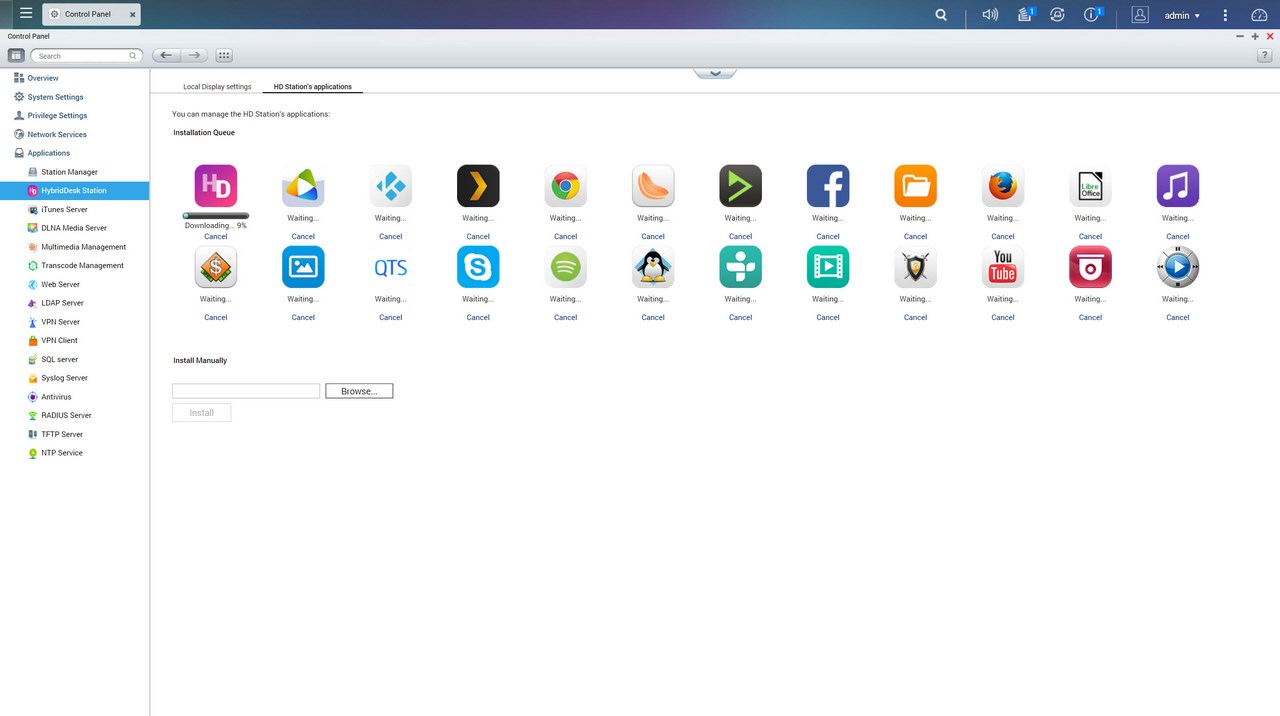
Task: Select the purple music note app icon
Action: [x=1178, y=186]
